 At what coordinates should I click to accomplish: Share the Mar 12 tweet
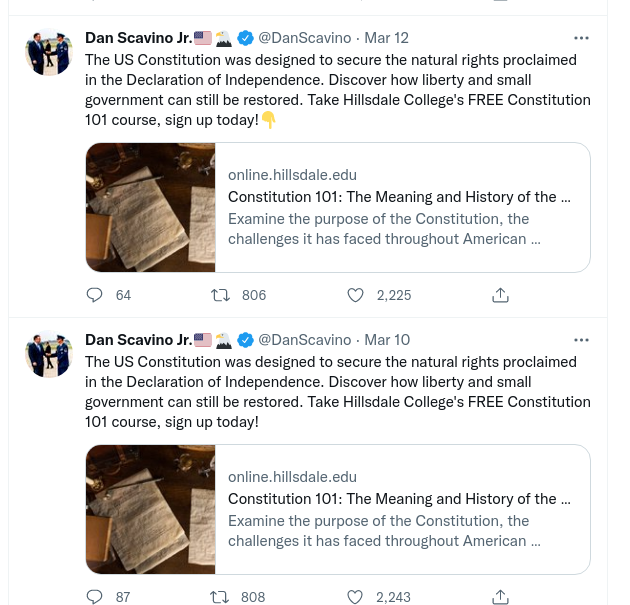501,295
